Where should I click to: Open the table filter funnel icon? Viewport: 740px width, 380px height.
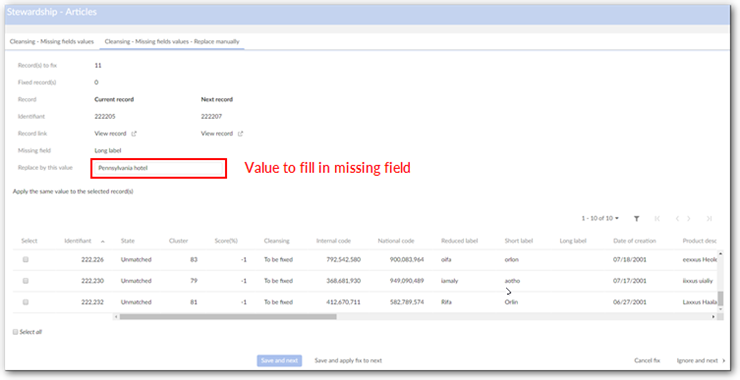tap(636, 219)
